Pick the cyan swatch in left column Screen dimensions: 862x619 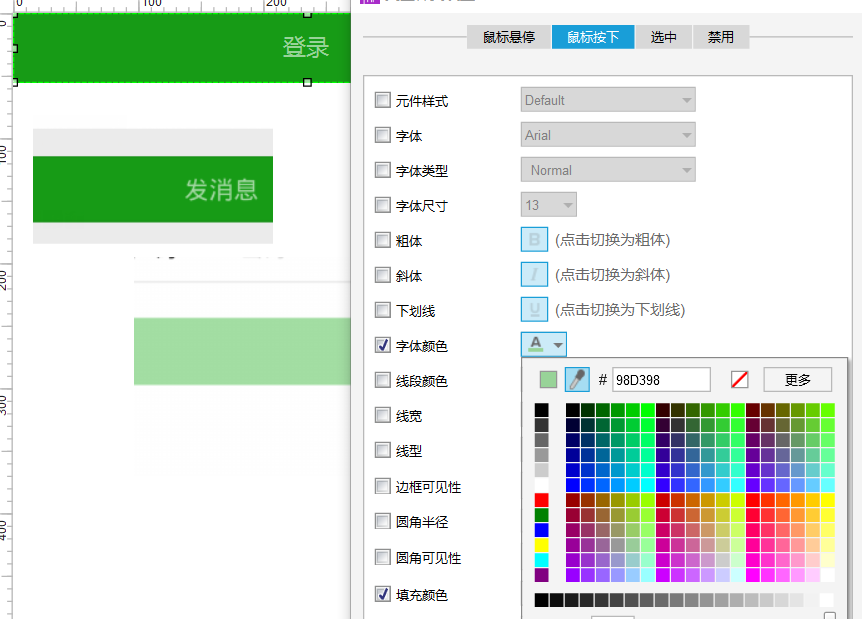[x=541, y=560]
